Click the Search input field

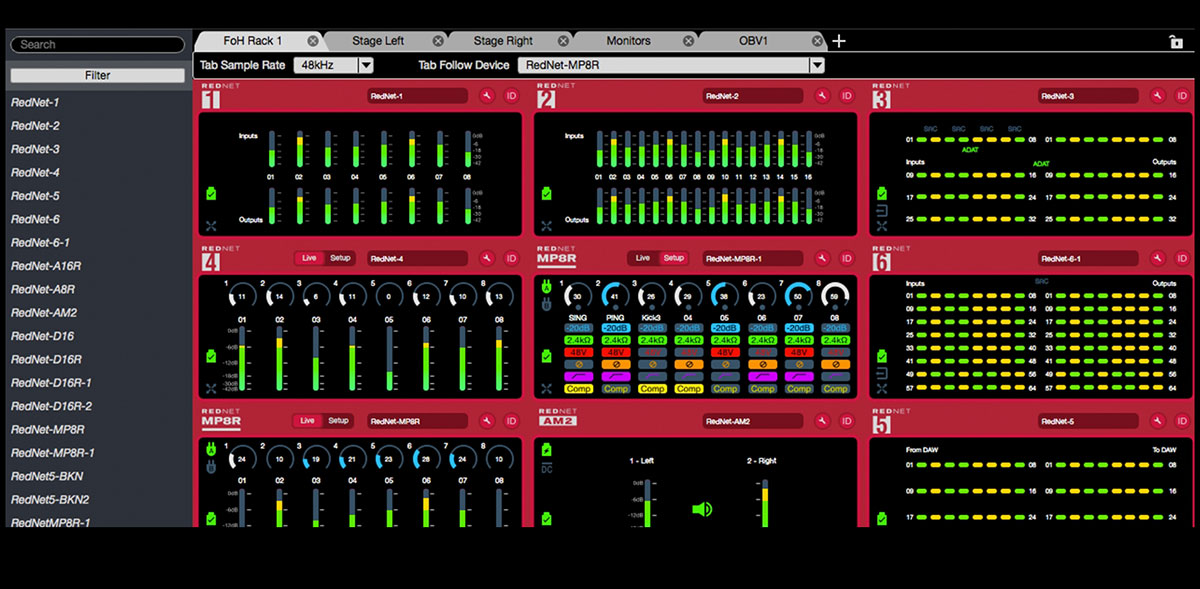[x=97, y=44]
